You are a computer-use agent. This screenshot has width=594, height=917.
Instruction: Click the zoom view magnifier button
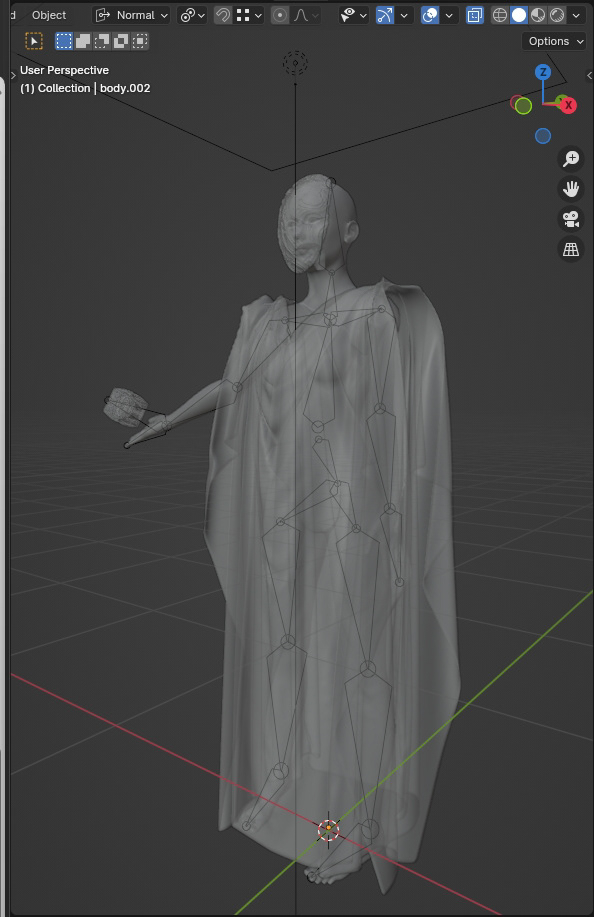[x=571, y=158]
